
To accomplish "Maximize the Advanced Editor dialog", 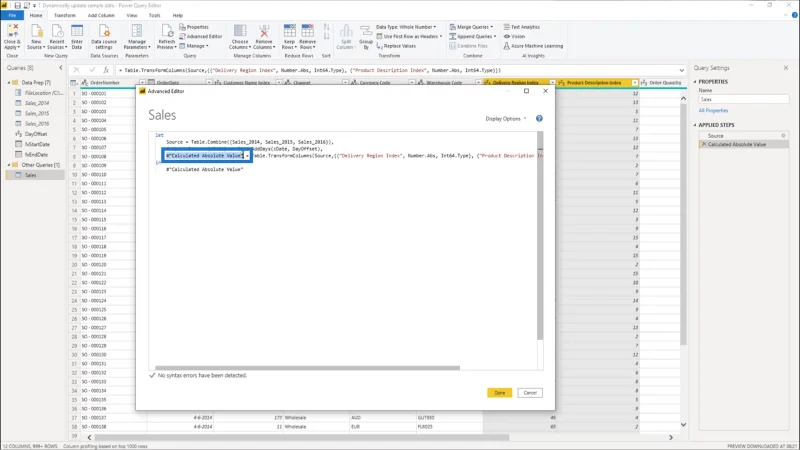I will (526, 91).
